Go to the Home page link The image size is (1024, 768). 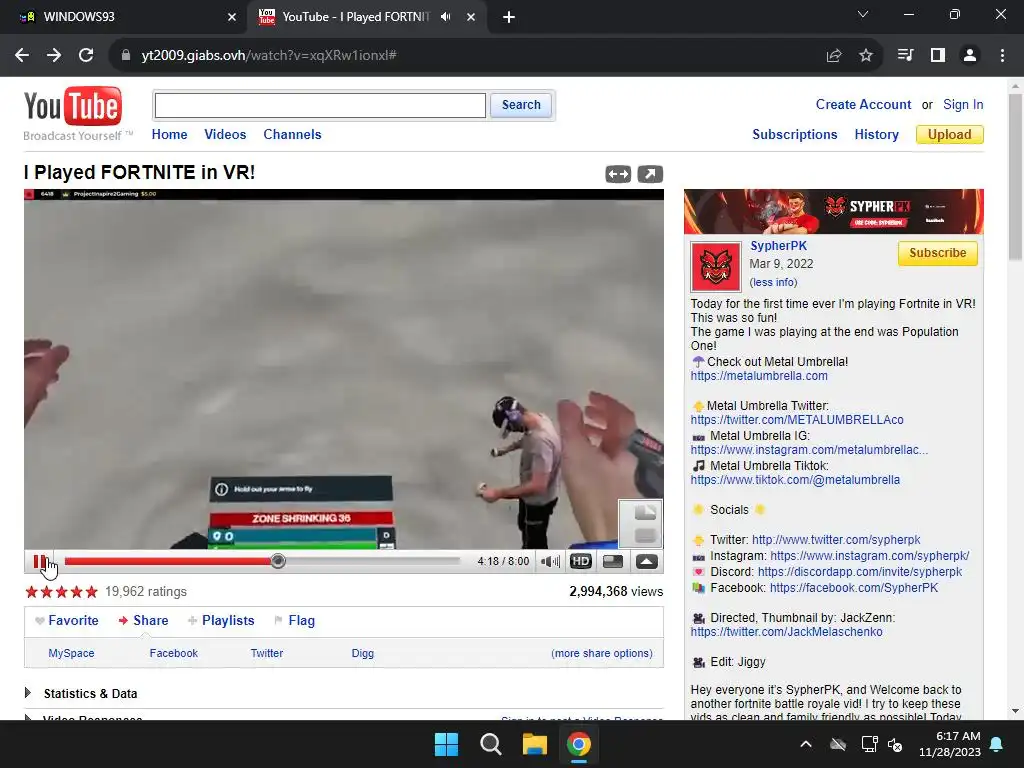(x=169, y=135)
